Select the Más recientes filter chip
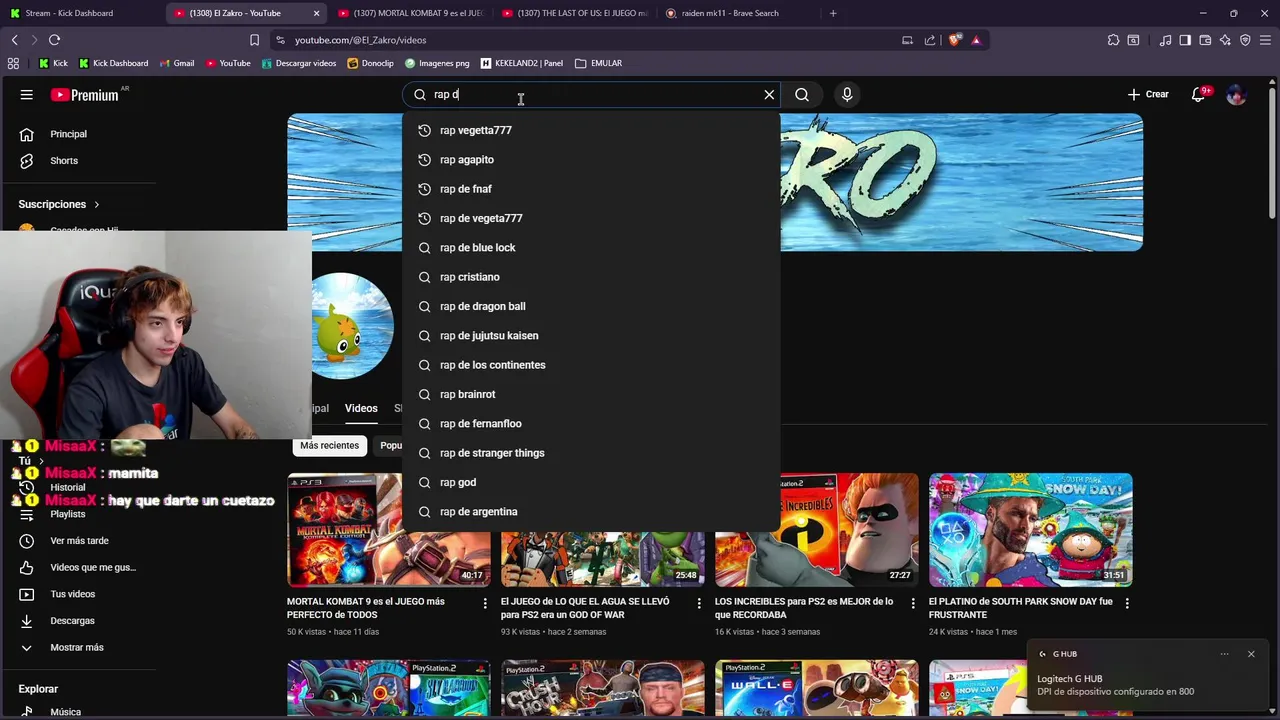1280x720 pixels. click(x=329, y=445)
